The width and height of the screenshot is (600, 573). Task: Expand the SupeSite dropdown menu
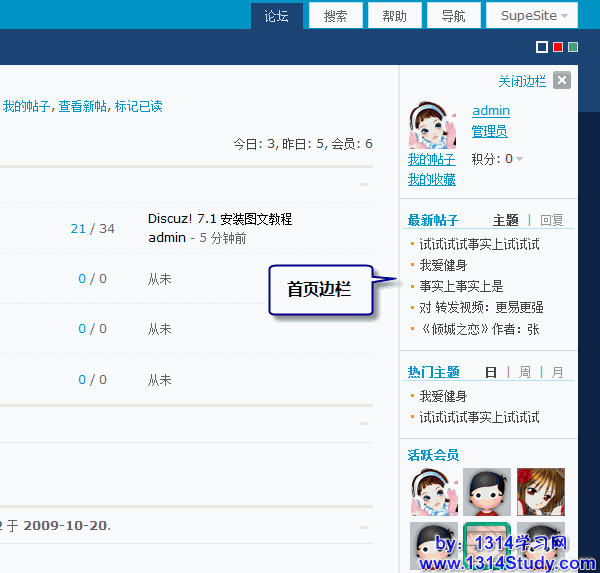[532, 16]
